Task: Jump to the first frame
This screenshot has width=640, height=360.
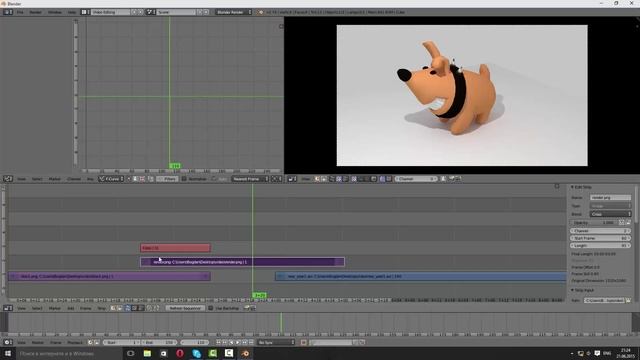Action: pos(218,342)
